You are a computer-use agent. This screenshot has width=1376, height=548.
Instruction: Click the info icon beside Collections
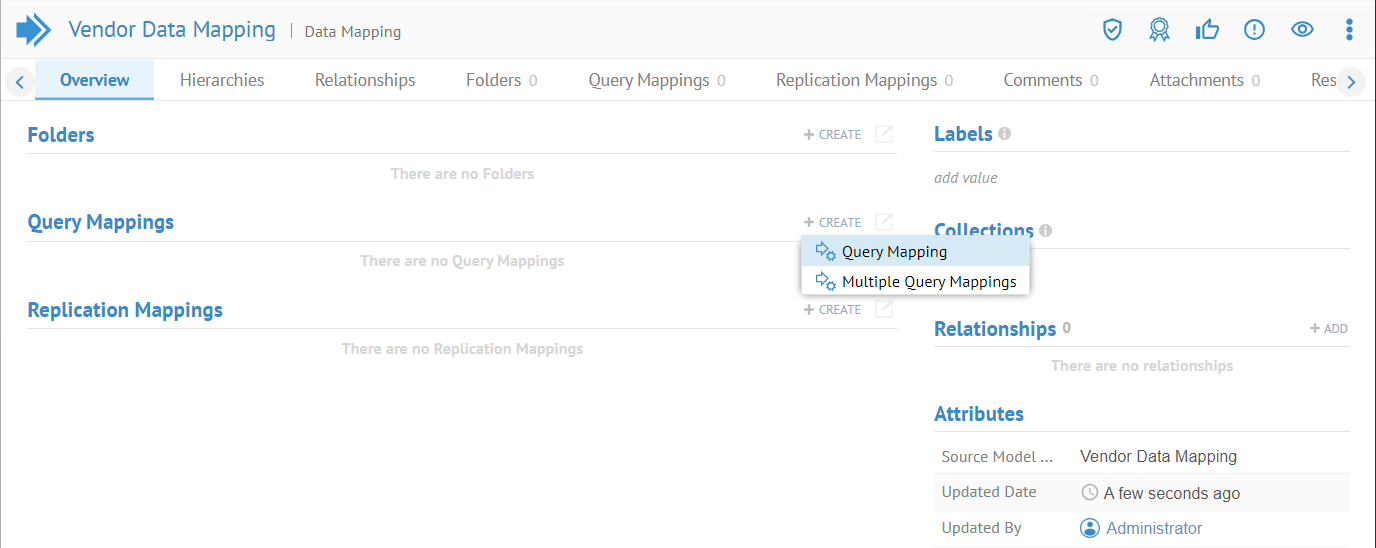pos(1045,230)
